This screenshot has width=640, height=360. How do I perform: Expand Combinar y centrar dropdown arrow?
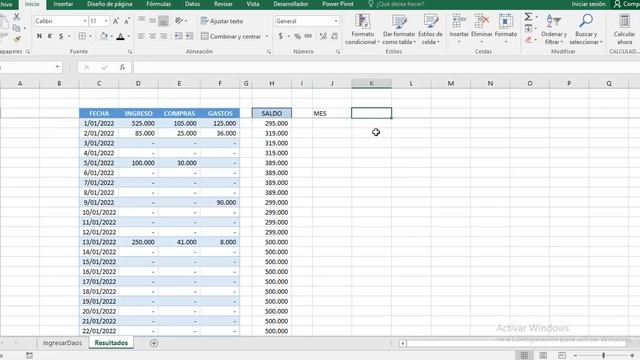(267, 36)
